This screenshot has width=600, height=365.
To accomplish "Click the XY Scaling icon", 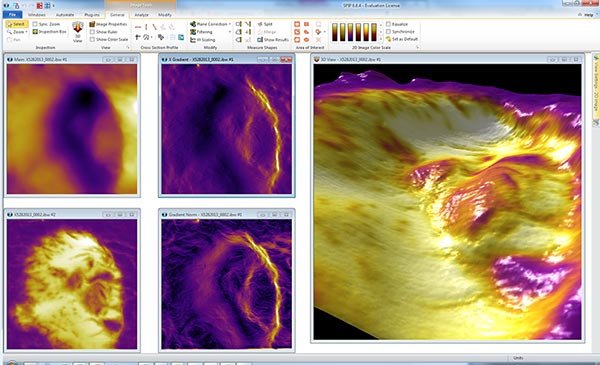I will coord(193,39).
